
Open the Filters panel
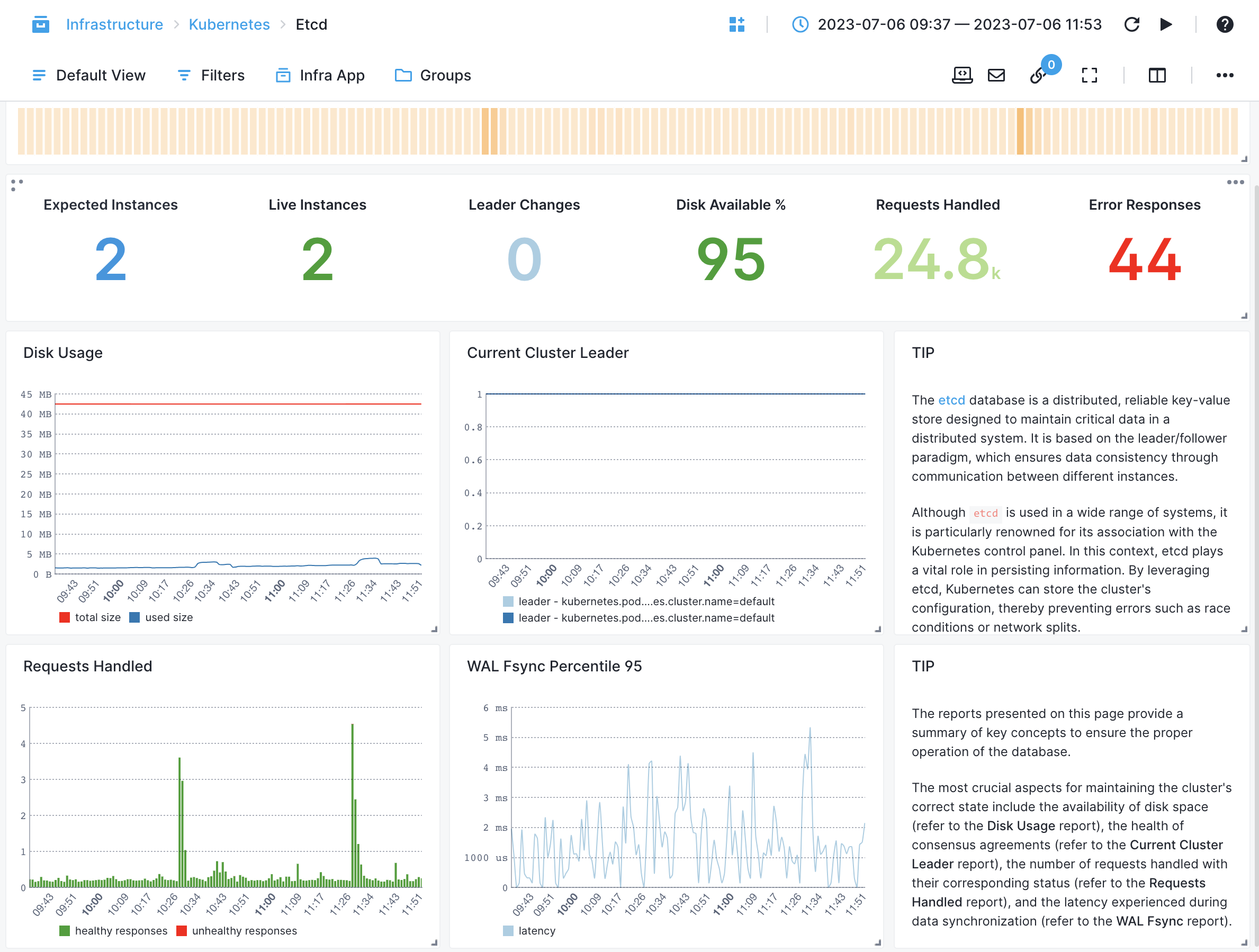211,75
